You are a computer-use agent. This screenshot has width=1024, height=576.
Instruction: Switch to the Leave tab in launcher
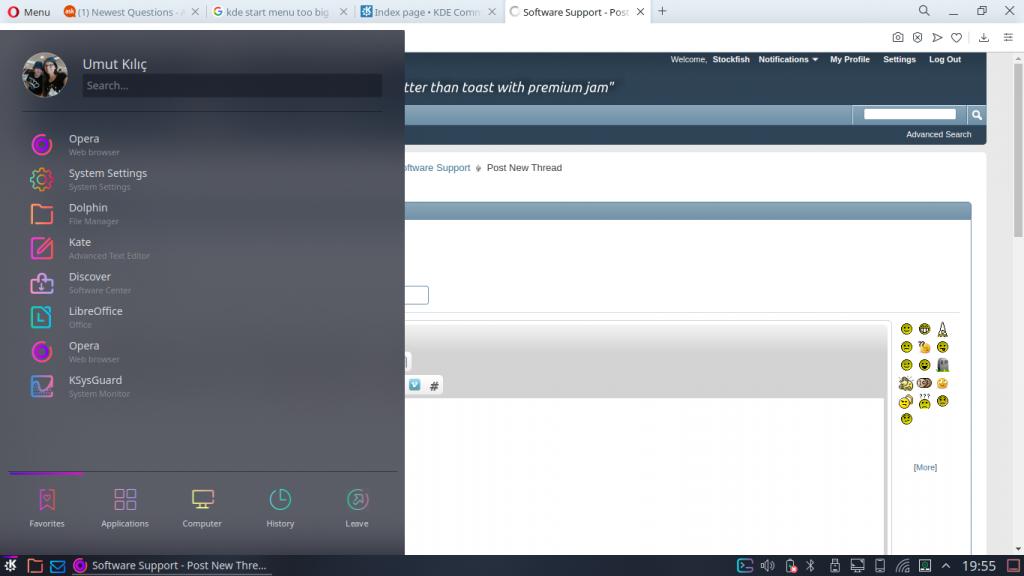point(357,508)
